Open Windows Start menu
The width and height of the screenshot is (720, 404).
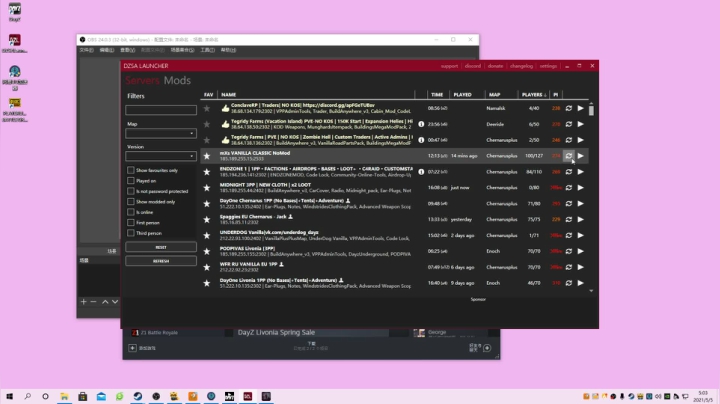(9, 396)
